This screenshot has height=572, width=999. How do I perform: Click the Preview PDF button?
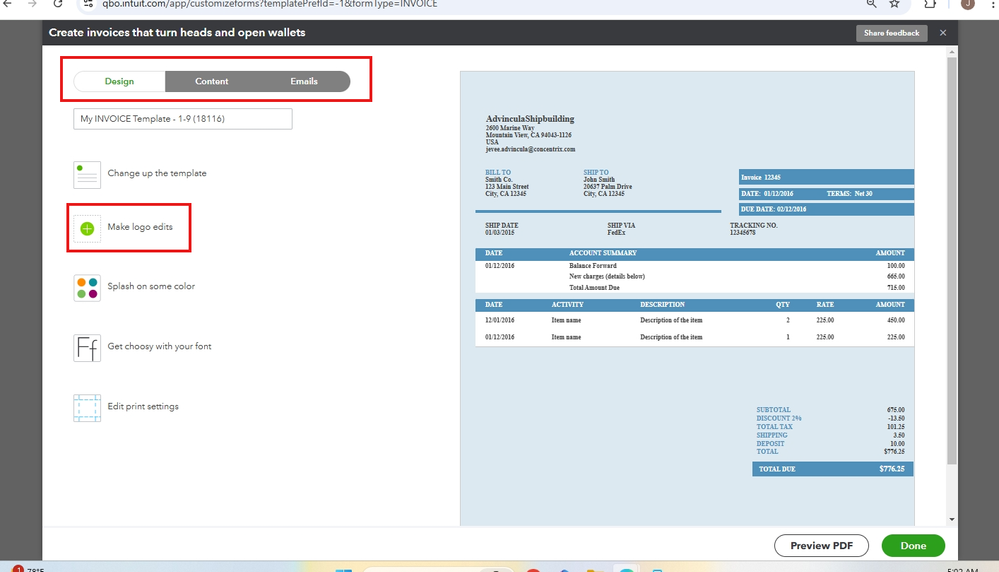pyautogui.click(x=821, y=545)
